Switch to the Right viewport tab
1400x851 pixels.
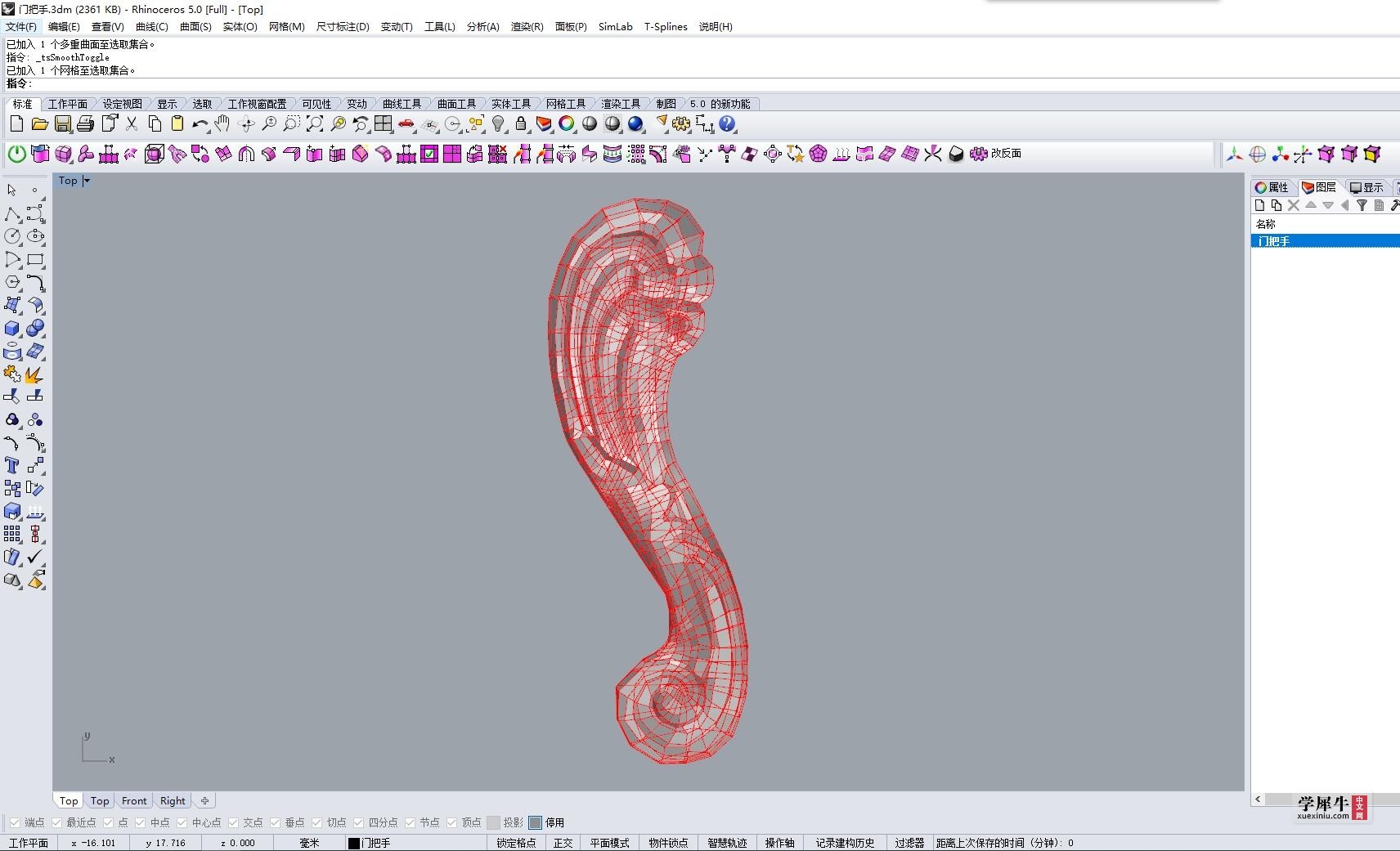pyautogui.click(x=173, y=801)
